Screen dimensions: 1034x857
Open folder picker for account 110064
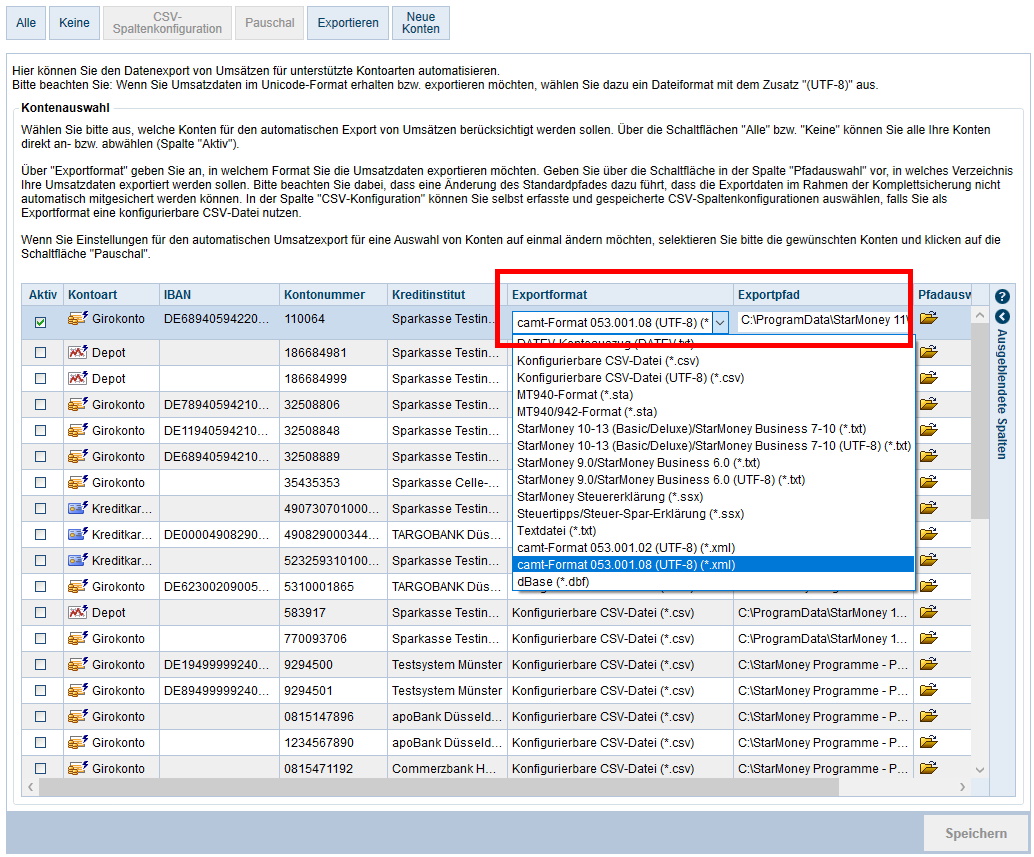[929, 319]
